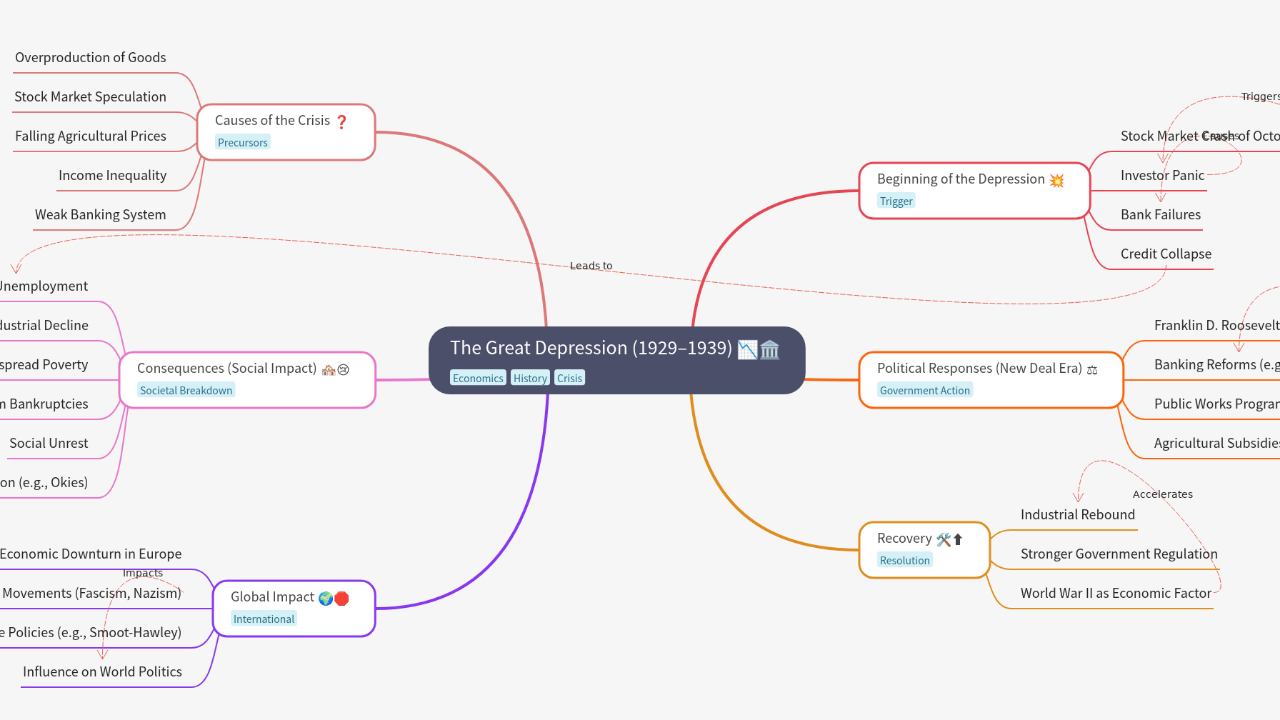Click the Societal Breakdown tag

coord(186,391)
